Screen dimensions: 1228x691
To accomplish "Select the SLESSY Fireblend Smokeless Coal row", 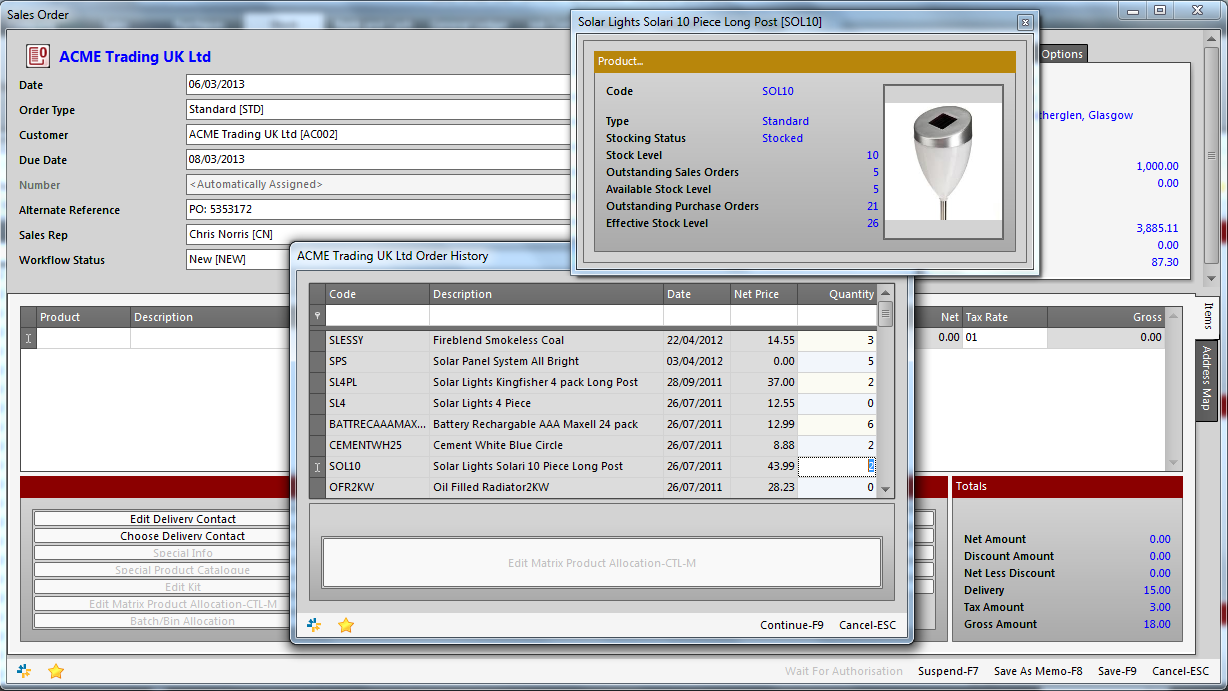I will coord(593,340).
